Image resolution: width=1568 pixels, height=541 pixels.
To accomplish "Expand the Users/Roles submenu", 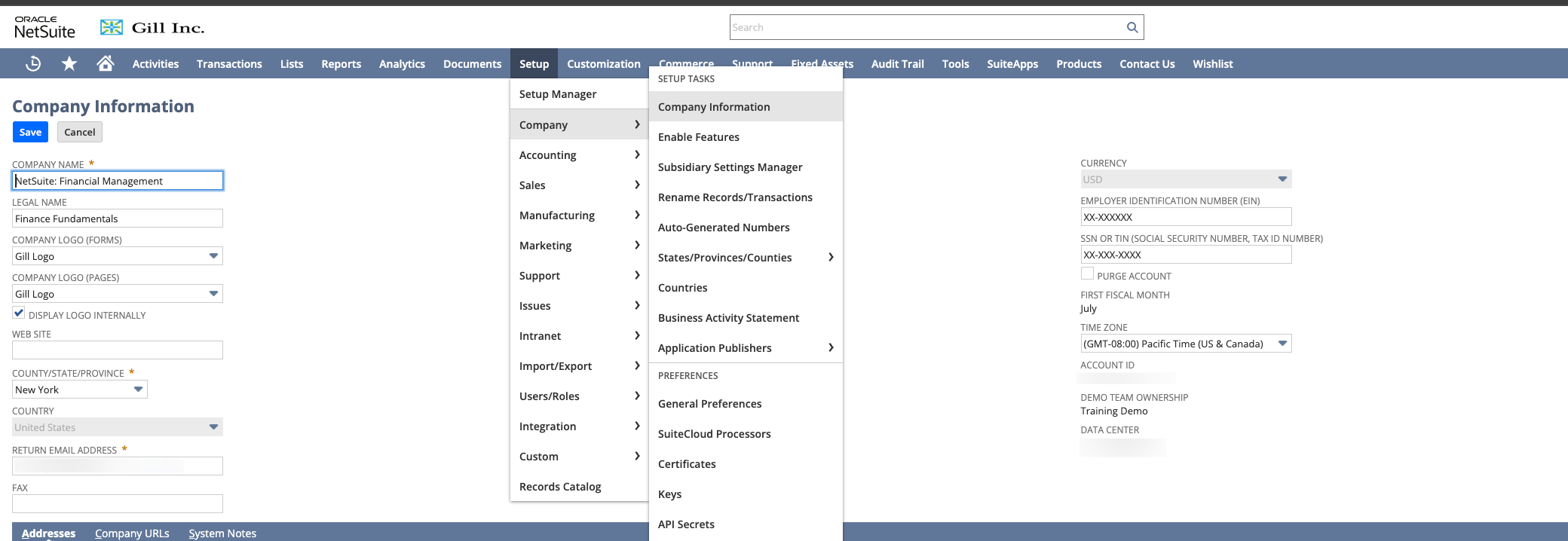I will (579, 396).
